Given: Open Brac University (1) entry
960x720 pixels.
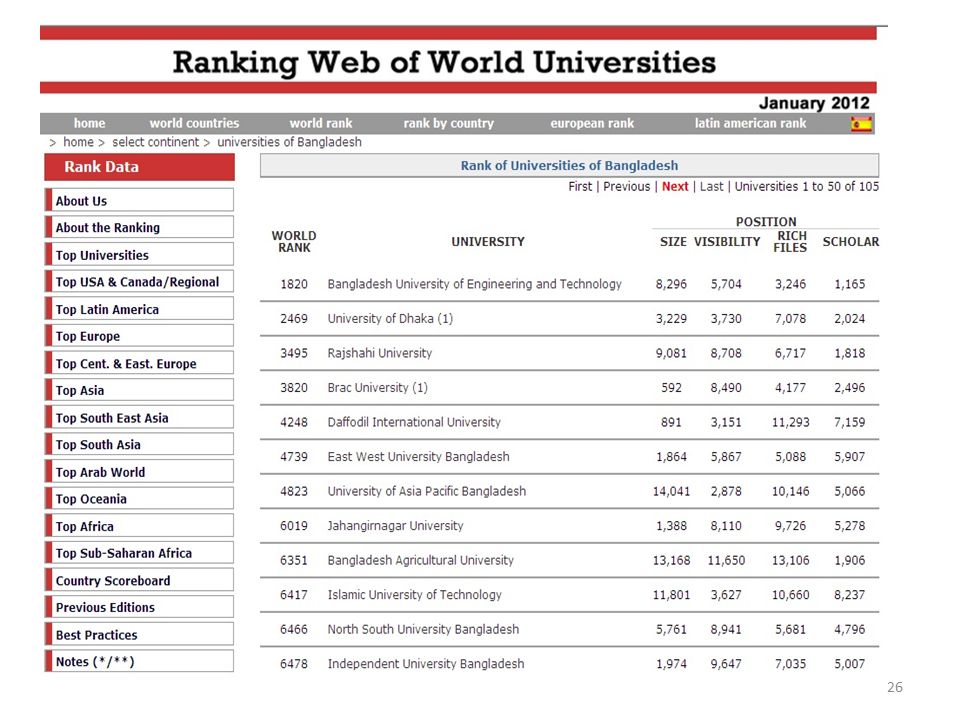Looking at the screenshot, I should tap(377, 388).
